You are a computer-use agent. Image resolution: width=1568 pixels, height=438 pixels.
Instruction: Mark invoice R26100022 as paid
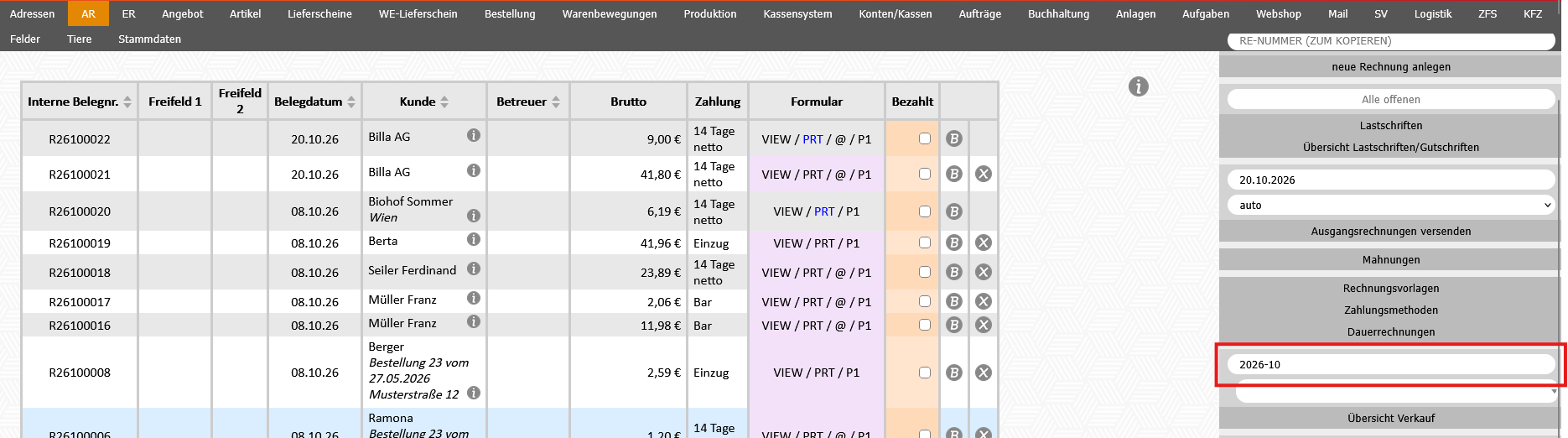pyautogui.click(x=925, y=138)
